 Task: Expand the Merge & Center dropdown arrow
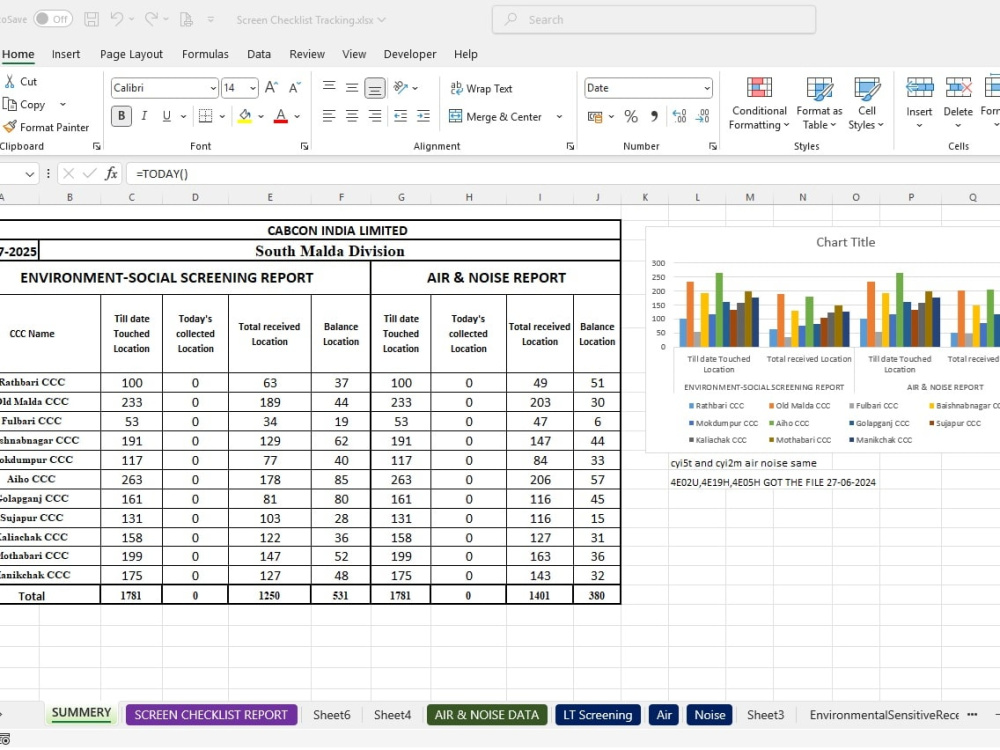(x=559, y=117)
